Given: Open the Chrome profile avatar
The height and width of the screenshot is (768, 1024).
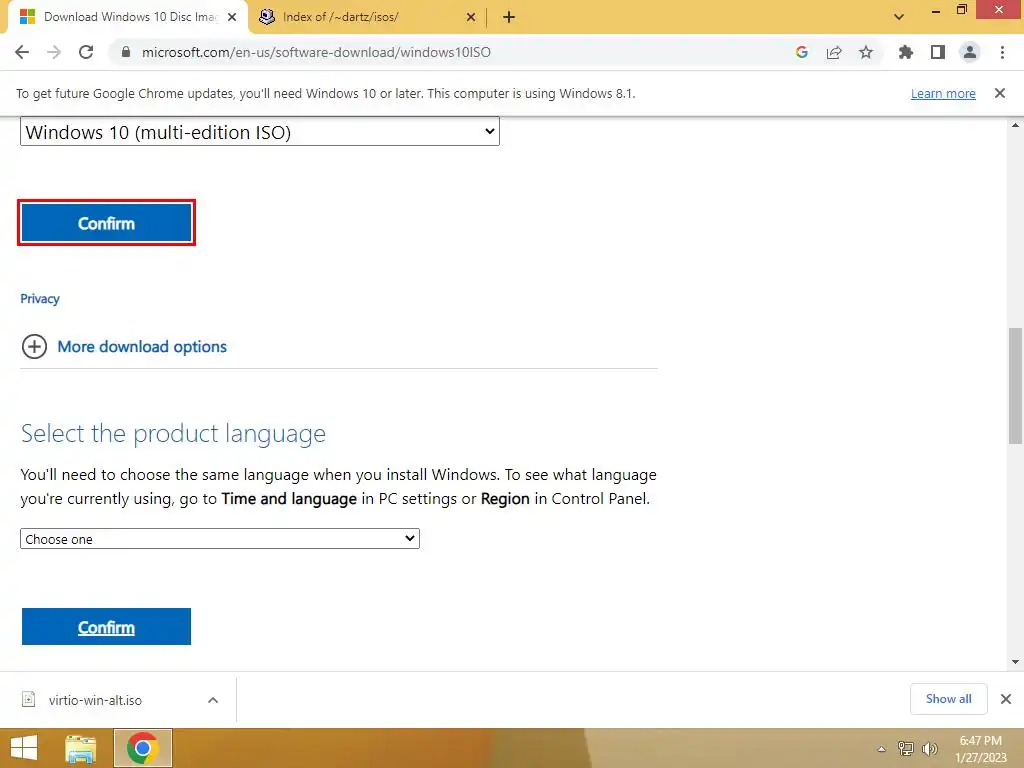Looking at the screenshot, I should tap(970, 52).
